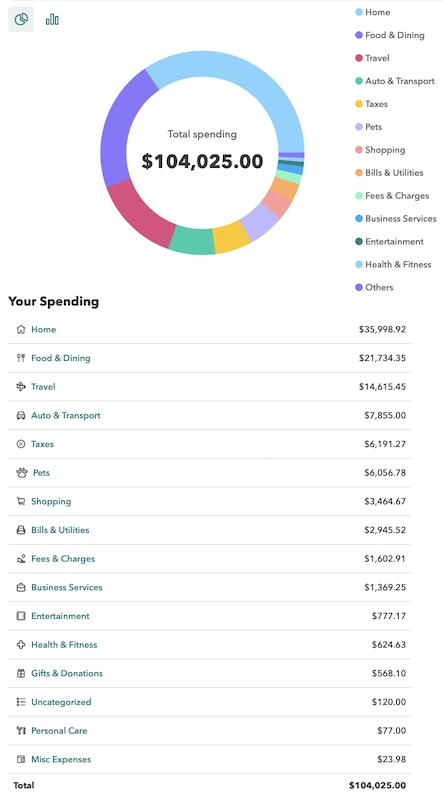This screenshot has width=443, height=800.
Task: Open the Bills & Utilities category link
Action: coord(60,530)
